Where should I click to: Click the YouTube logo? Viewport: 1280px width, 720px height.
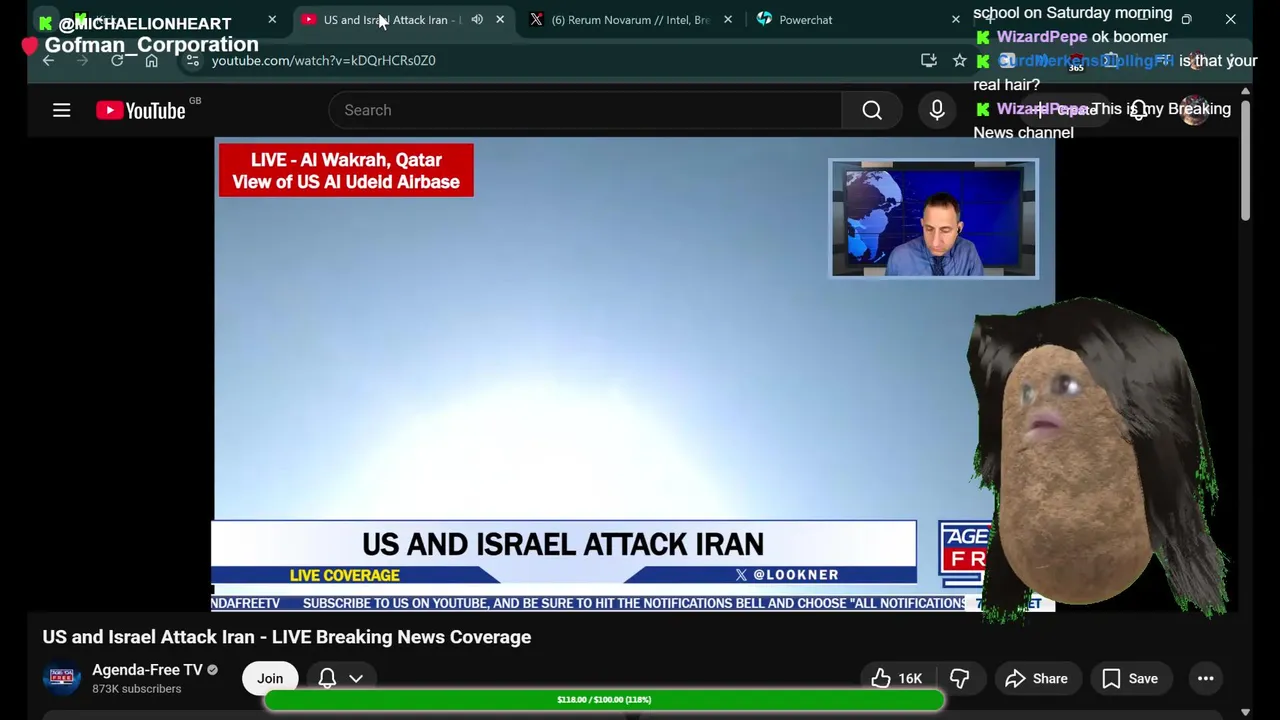141,110
